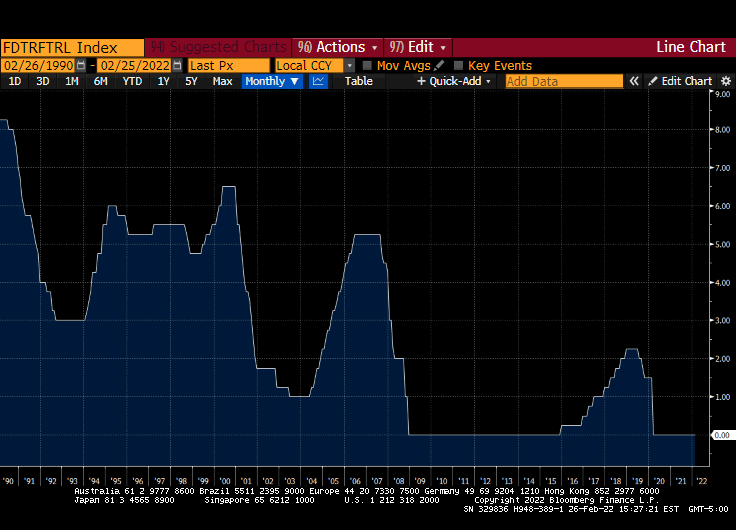Click the Edit Chart pencil button
The width and height of the screenshot is (736, 530).
click(x=679, y=81)
